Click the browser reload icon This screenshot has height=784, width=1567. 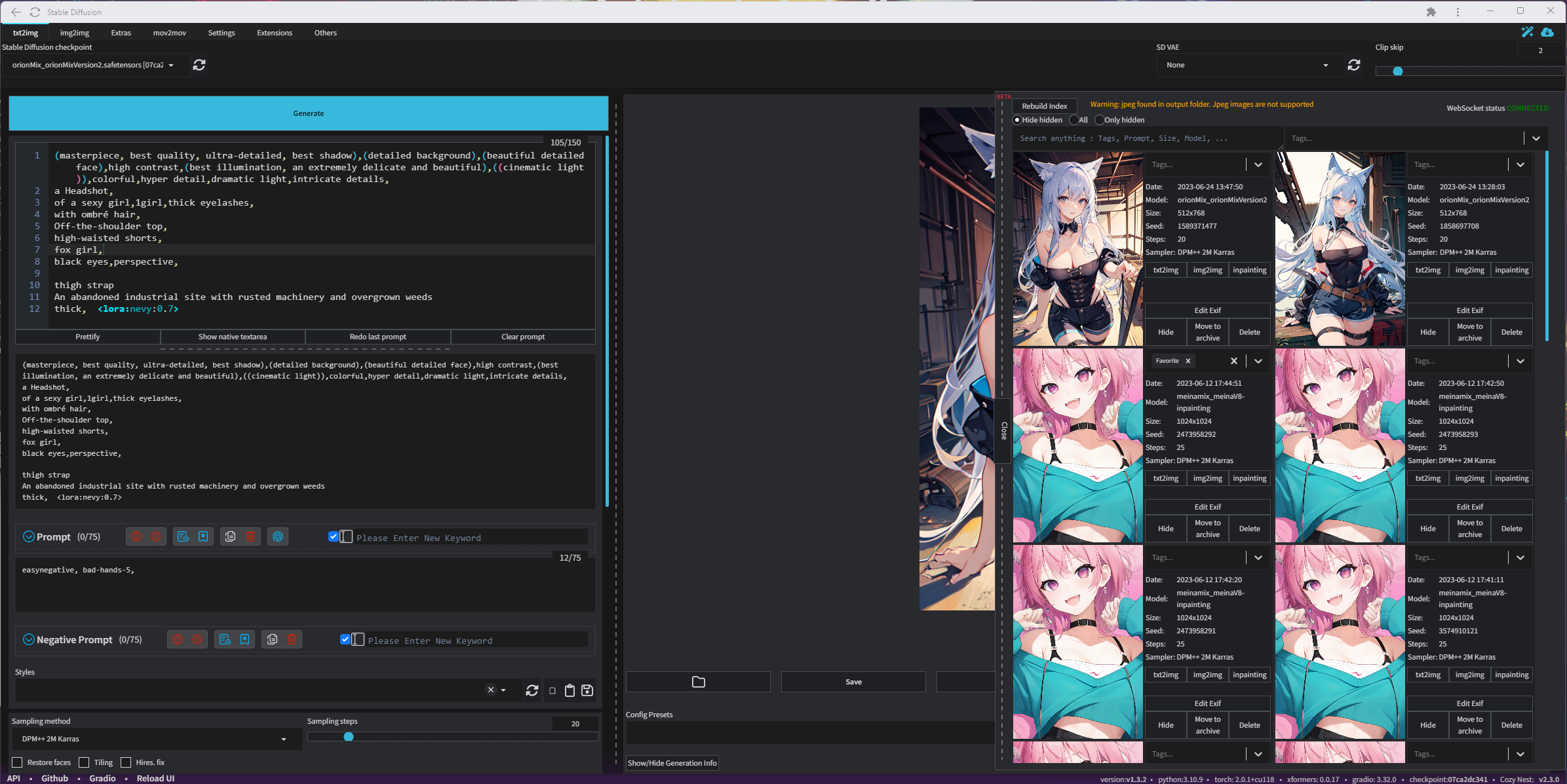[35, 12]
